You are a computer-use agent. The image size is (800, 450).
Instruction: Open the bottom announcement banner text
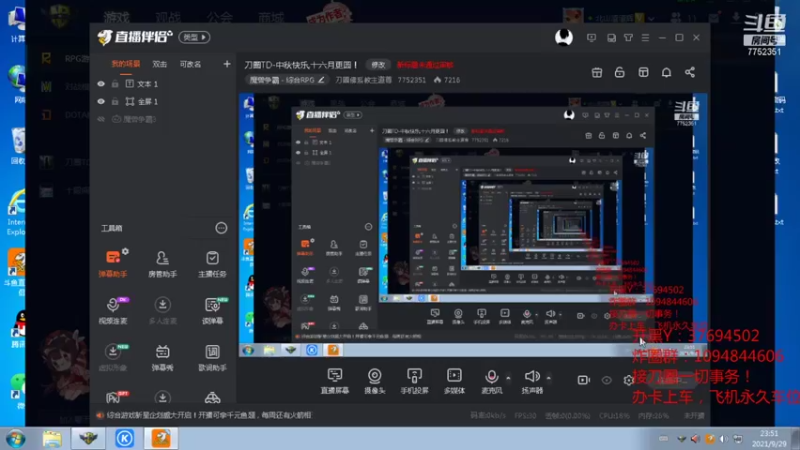click(209, 415)
